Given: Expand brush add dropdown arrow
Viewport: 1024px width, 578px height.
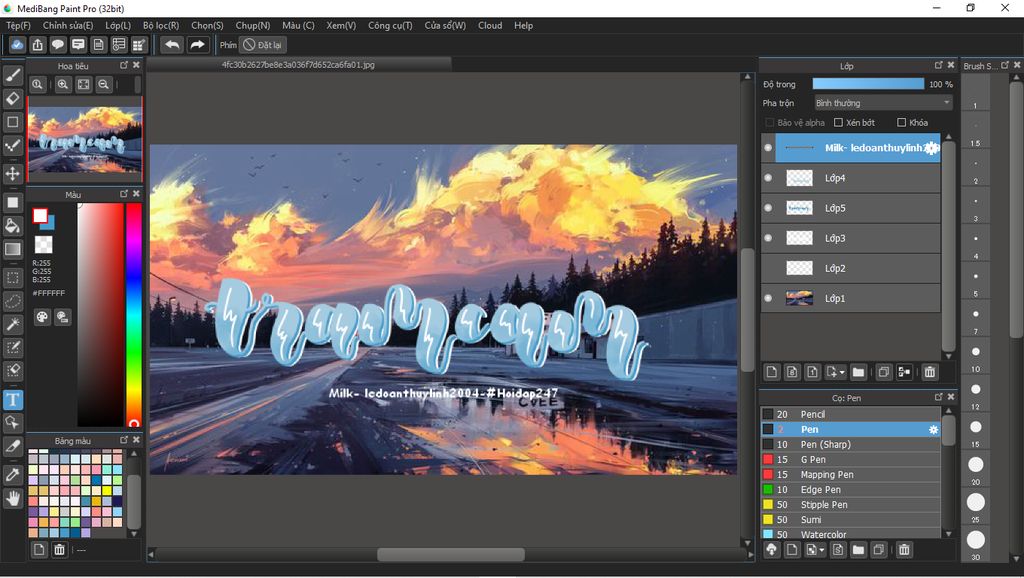Looking at the screenshot, I should pyautogui.click(x=822, y=550).
